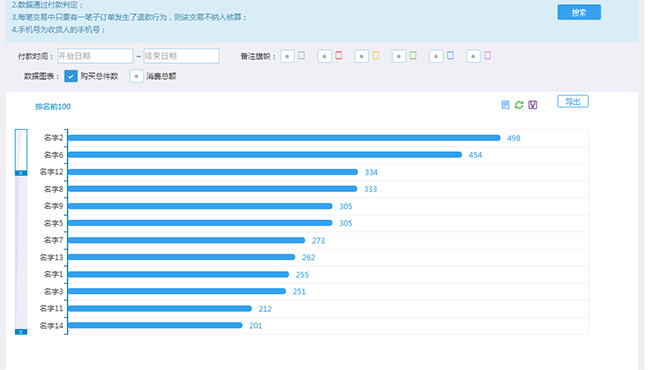Select the radio button beside the gray flag

pos(287,56)
